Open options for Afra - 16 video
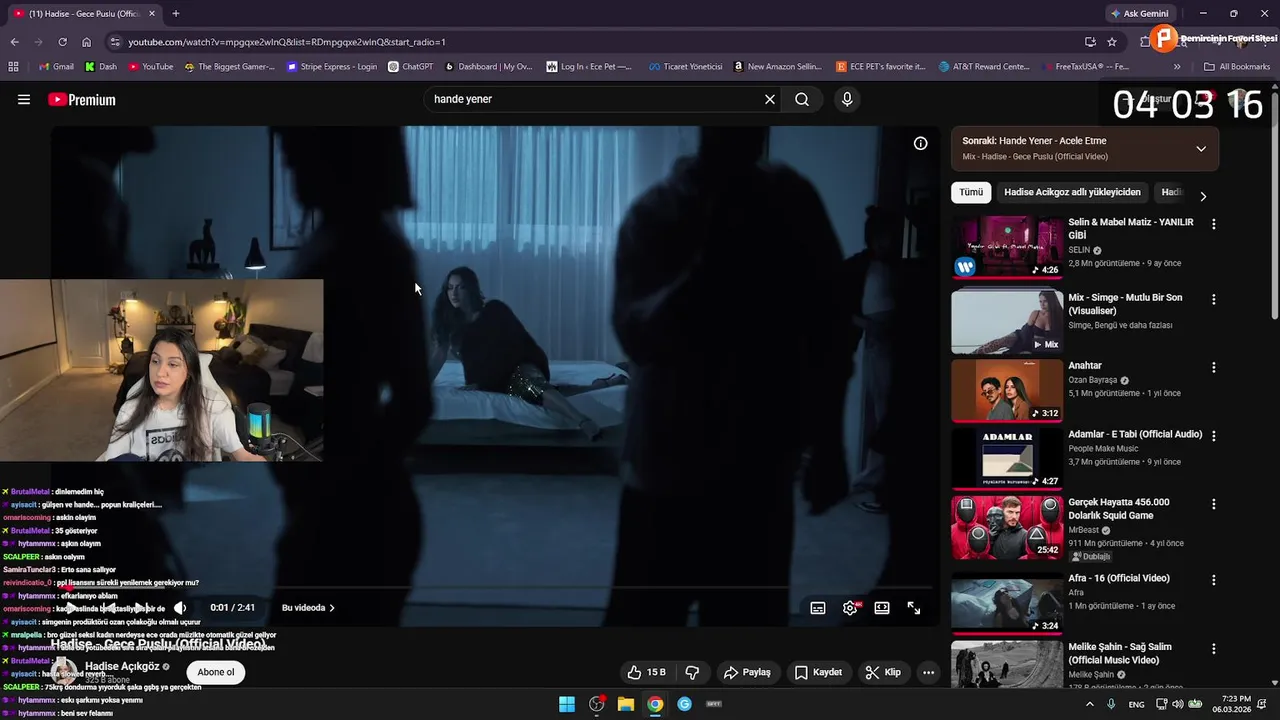Image resolution: width=1280 pixels, height=720 pixels. click(x=1214, y=580)
